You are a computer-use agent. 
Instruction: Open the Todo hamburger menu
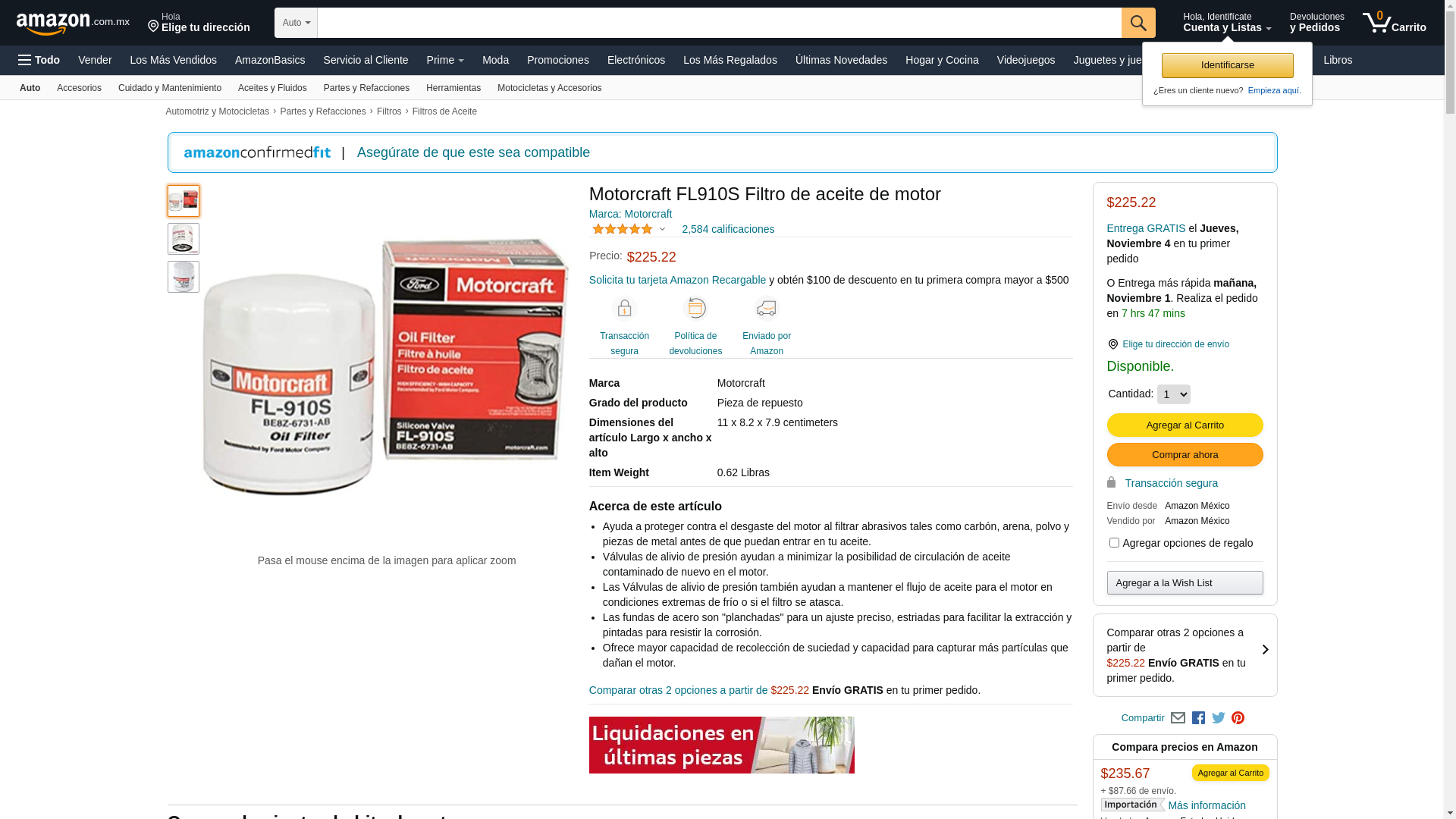[39, 60]
